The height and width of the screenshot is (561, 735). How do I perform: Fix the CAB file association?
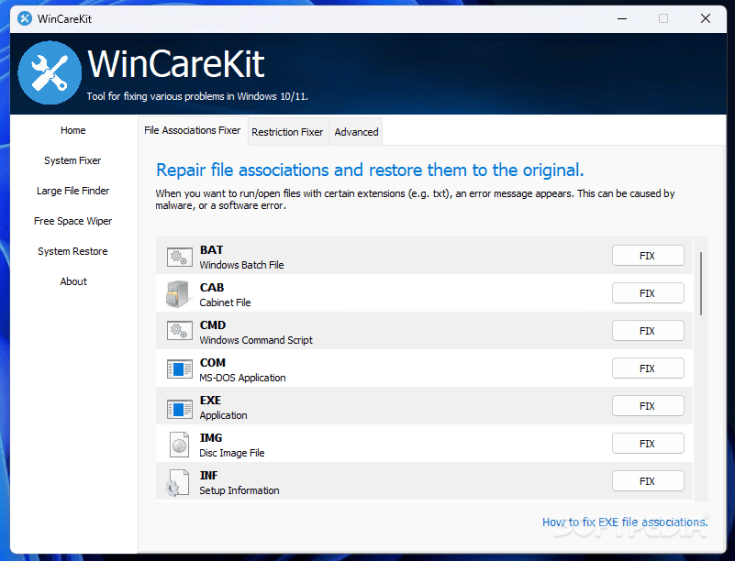pyautogui.click(x=648, y=293)
